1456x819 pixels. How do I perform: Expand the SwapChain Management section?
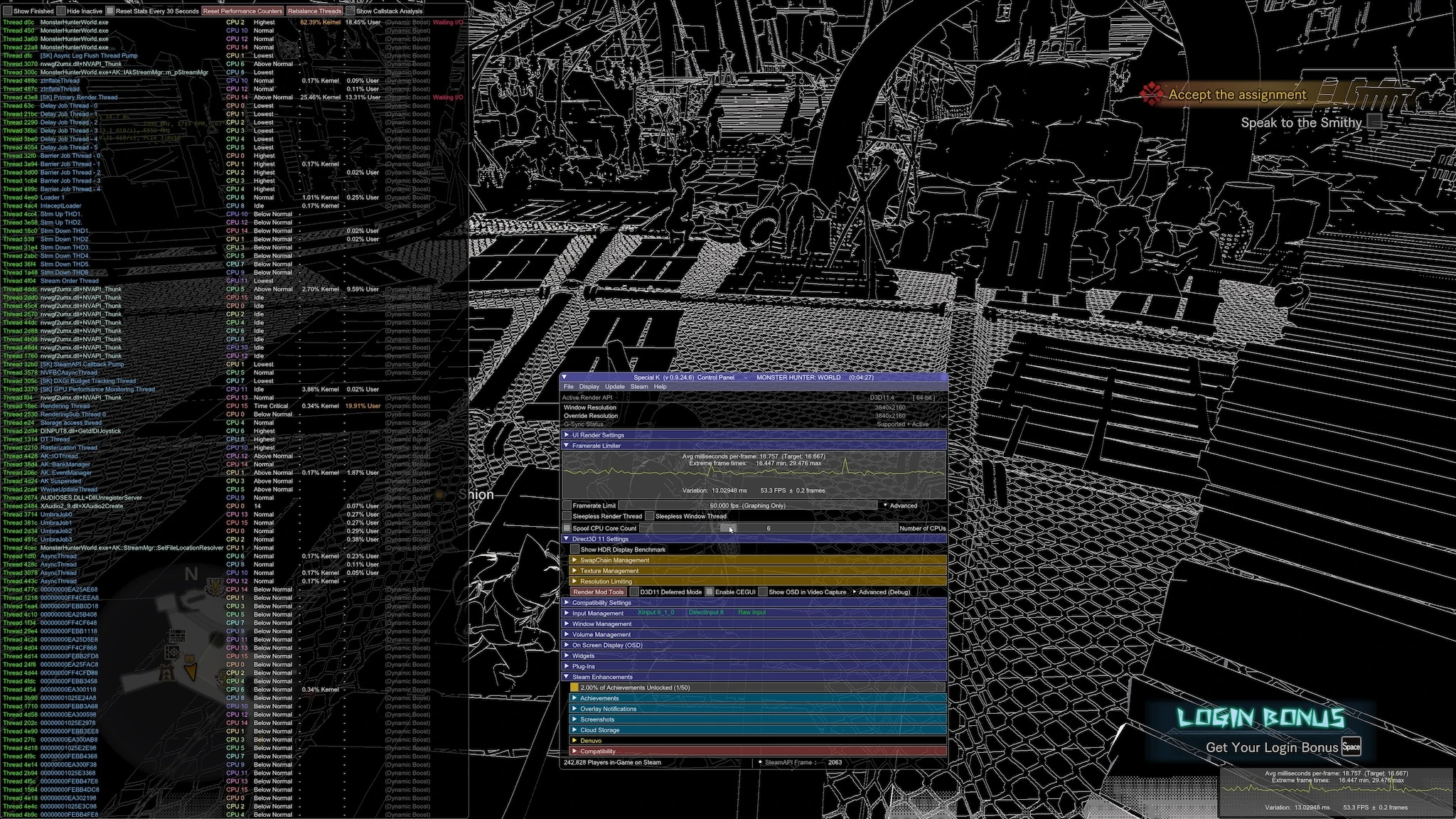(x=574, y=560)
